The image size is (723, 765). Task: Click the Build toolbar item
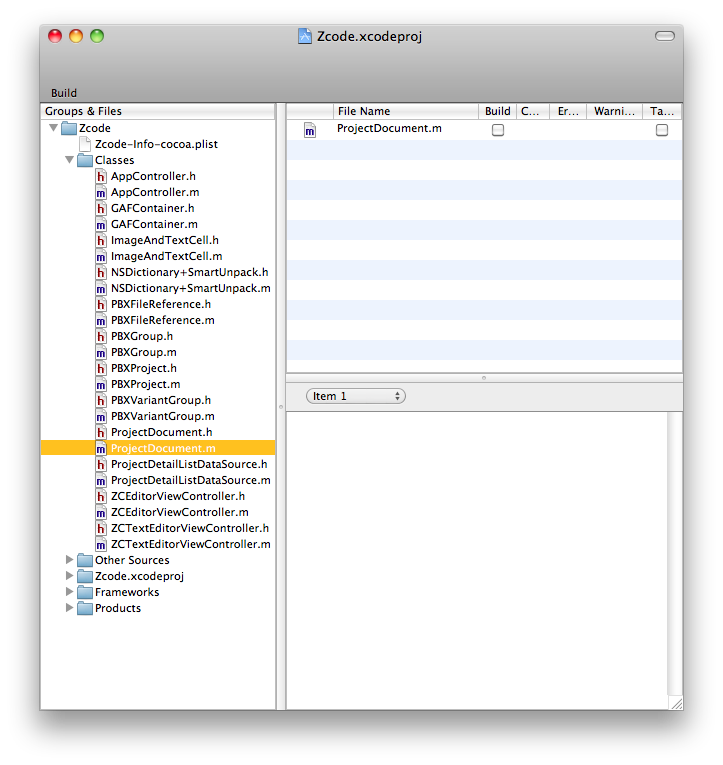click(64, 93)
